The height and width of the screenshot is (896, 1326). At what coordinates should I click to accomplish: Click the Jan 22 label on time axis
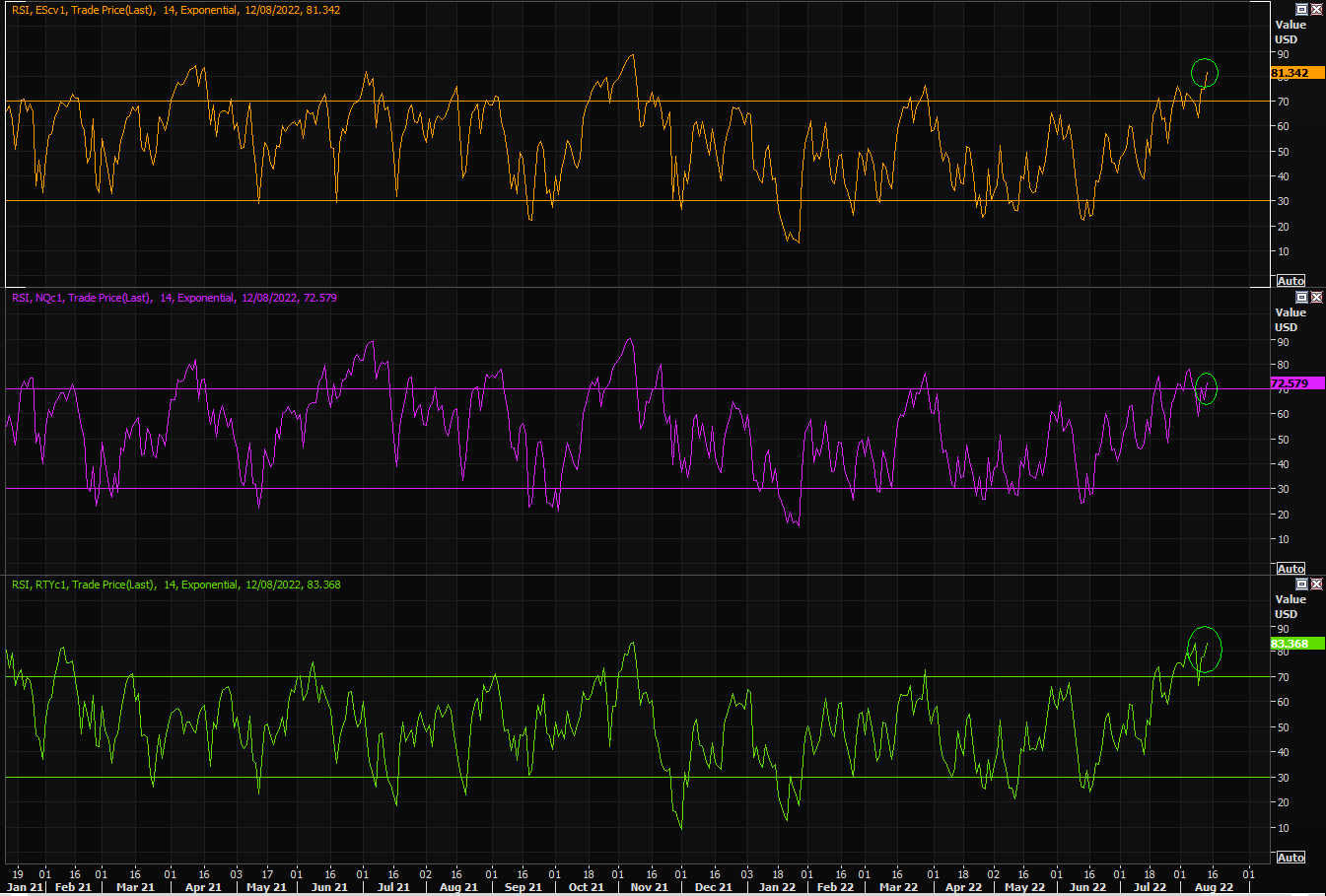[777, 887]
